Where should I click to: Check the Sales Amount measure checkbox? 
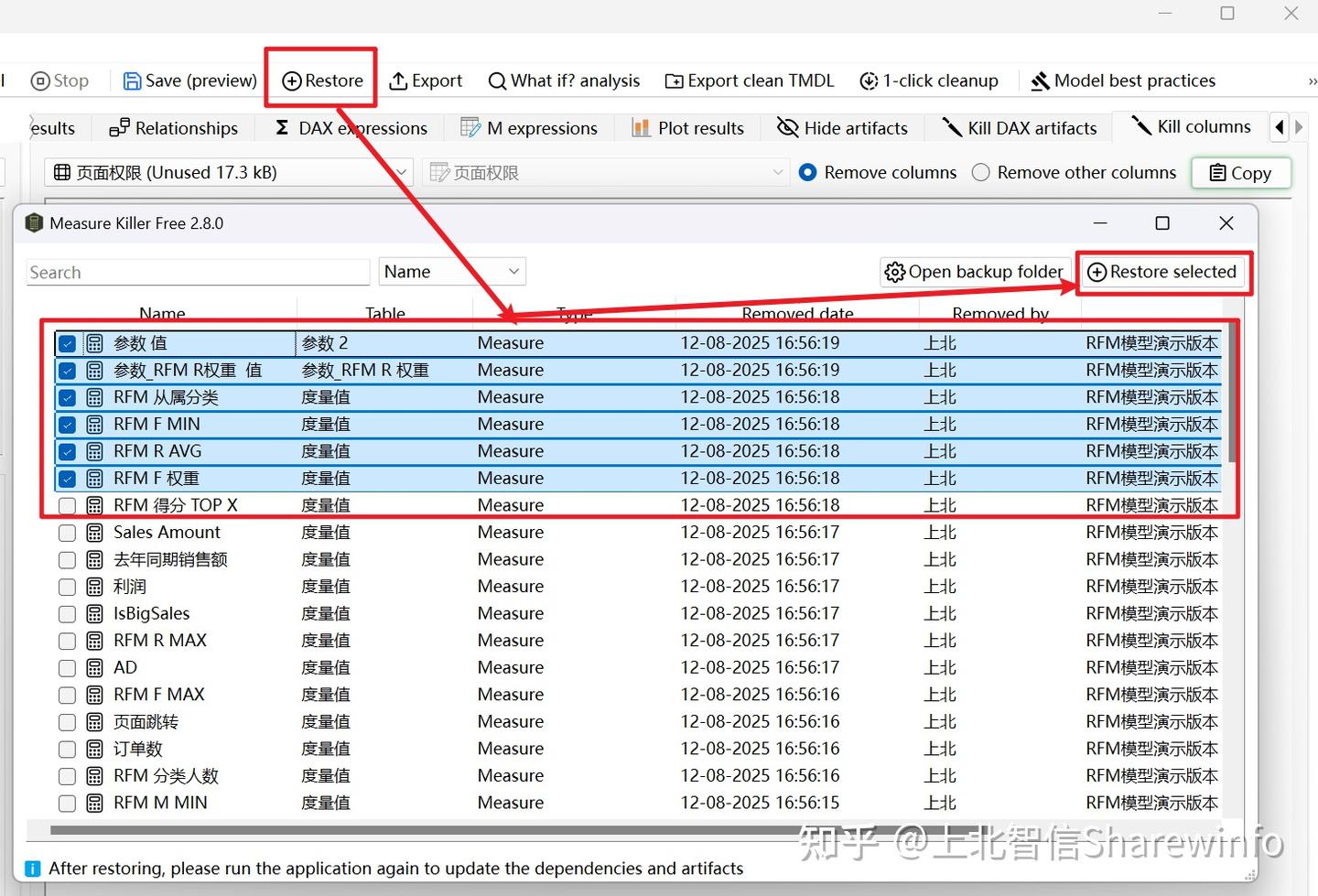point(67,533)
